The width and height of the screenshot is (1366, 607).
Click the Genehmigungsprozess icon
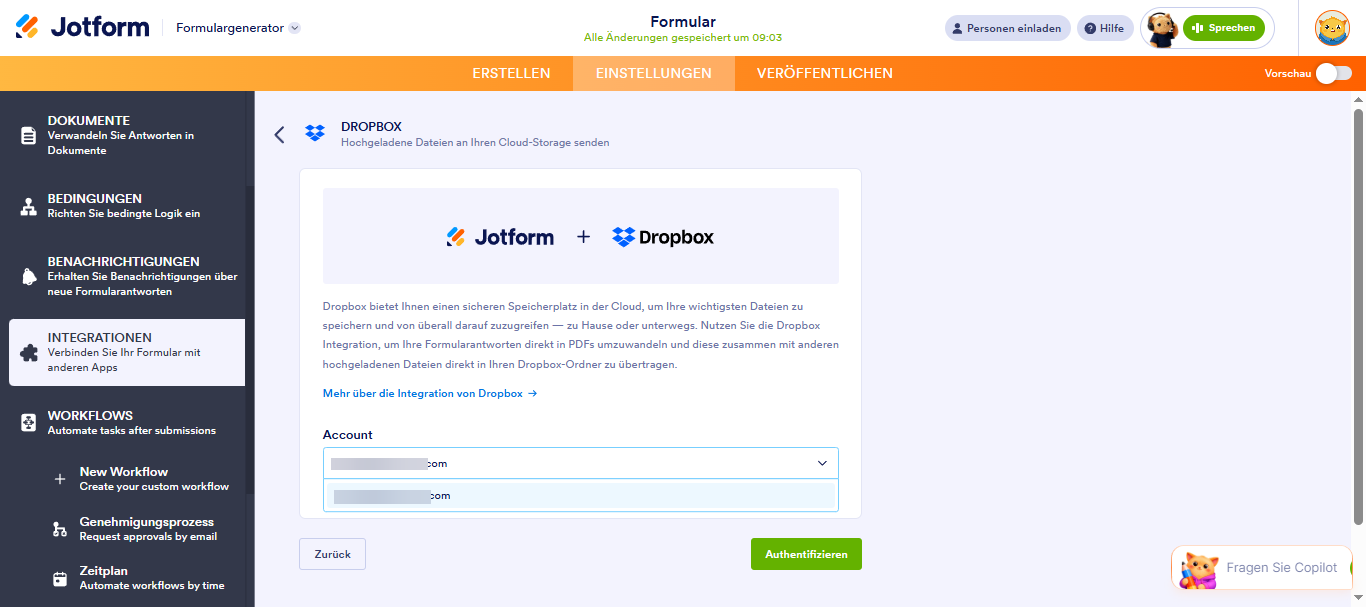(x=60, y=529)
